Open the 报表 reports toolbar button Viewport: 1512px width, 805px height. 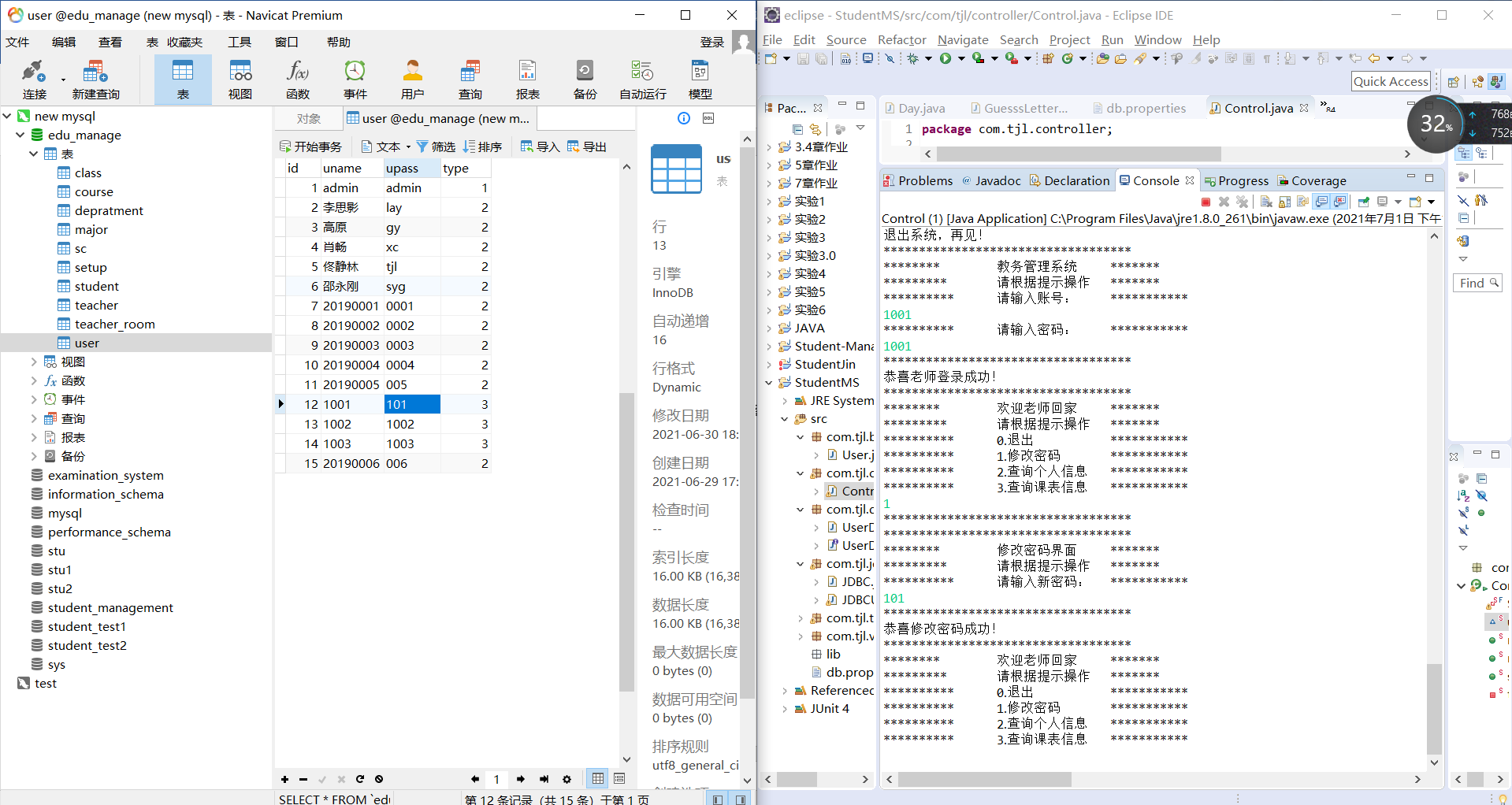coord(528,80)
